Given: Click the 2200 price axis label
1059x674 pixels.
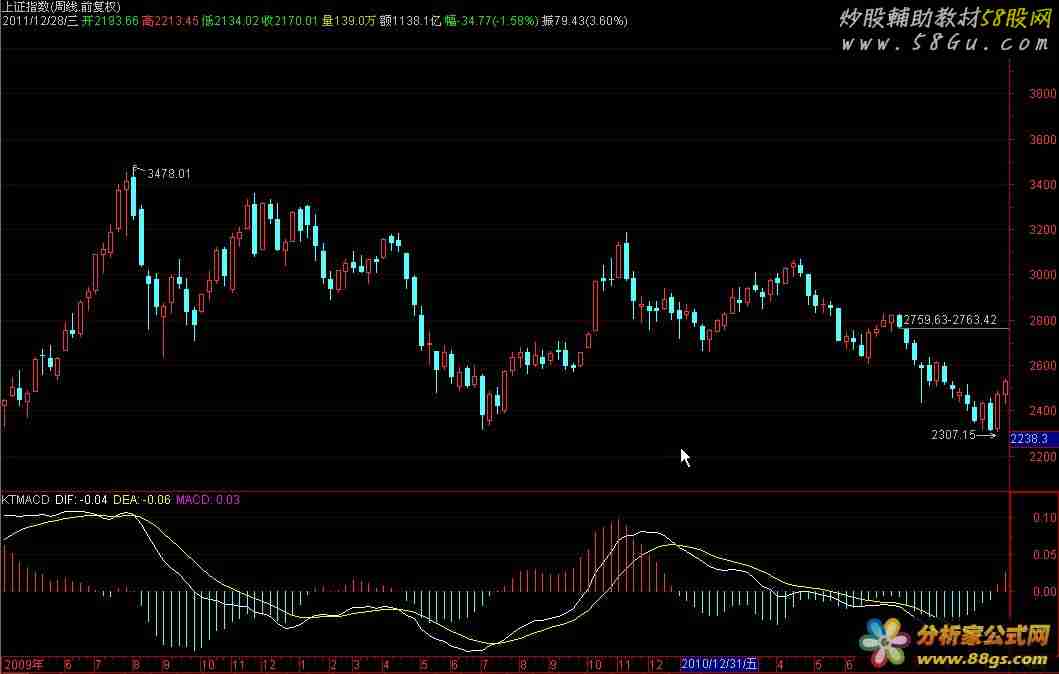Looking at the screenshot, I should (x=1043, y=457).
